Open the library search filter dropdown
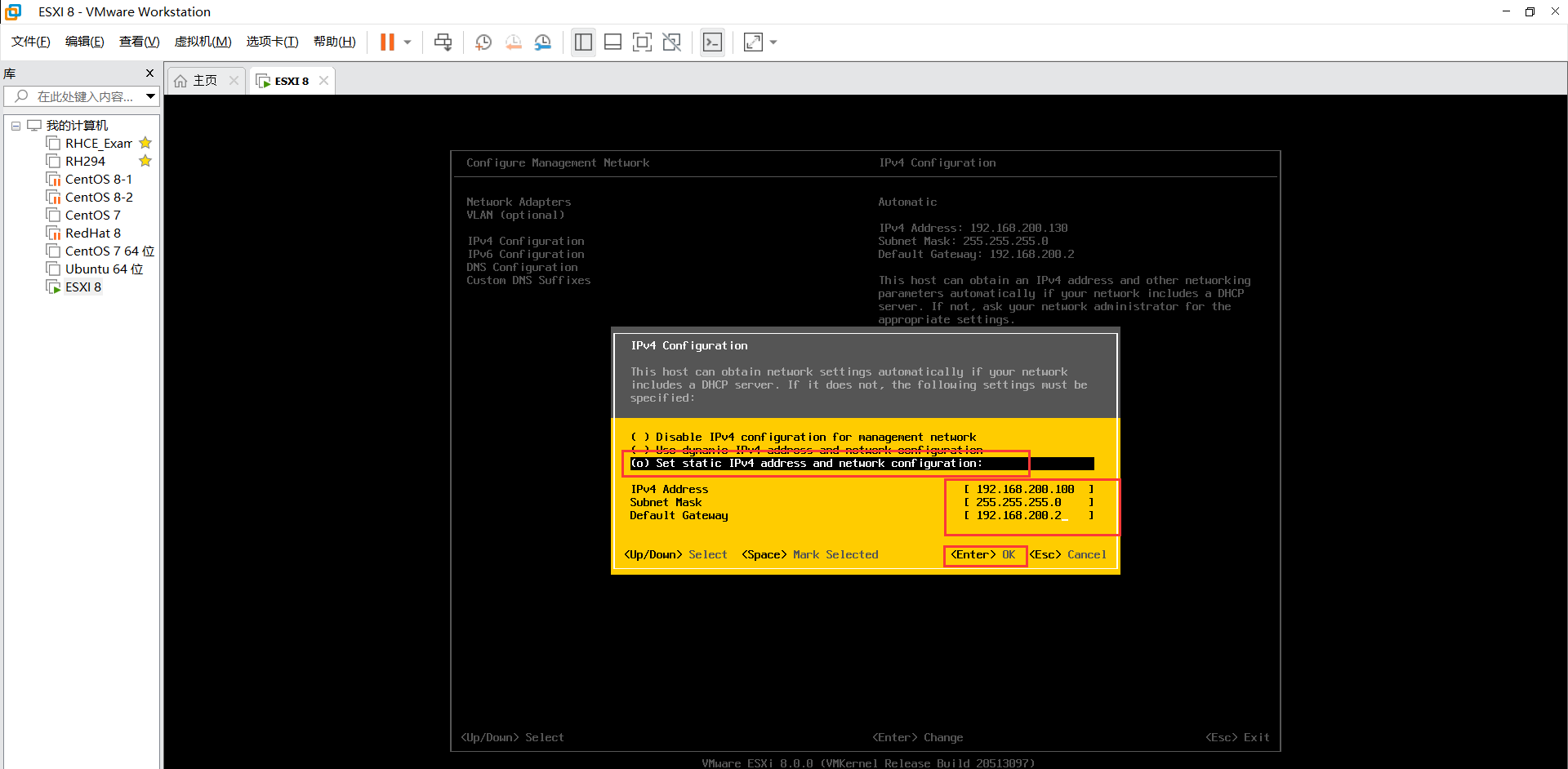The width and height of the screenshot is (1568, 769). [x=150, y=96]
